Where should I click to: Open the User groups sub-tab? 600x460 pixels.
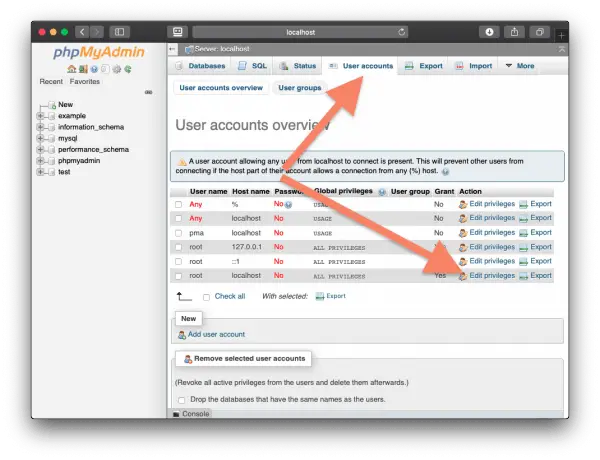[300, 88]
